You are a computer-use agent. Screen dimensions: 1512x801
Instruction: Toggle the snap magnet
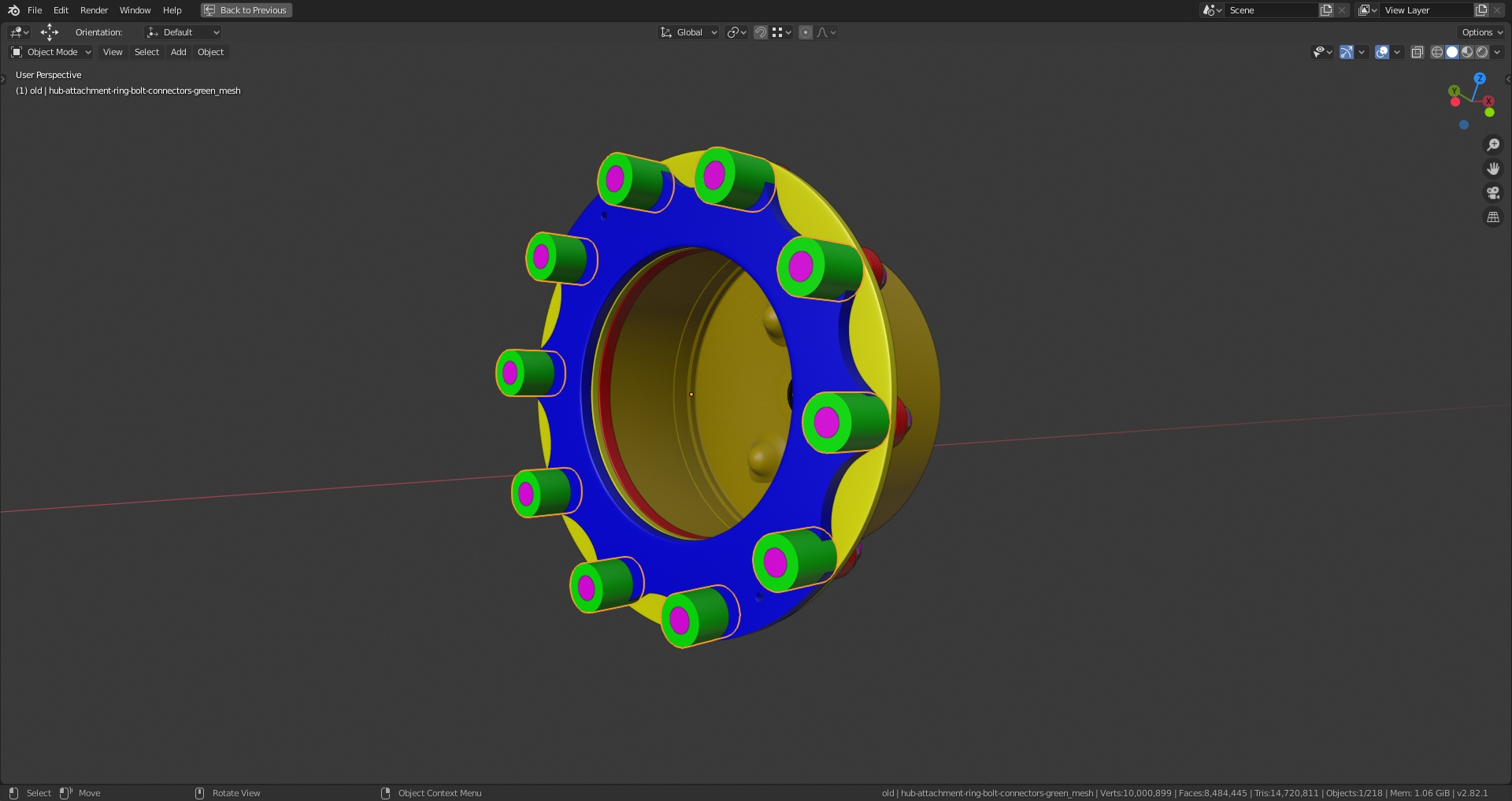pyautogui.click(x=761, y=32)
